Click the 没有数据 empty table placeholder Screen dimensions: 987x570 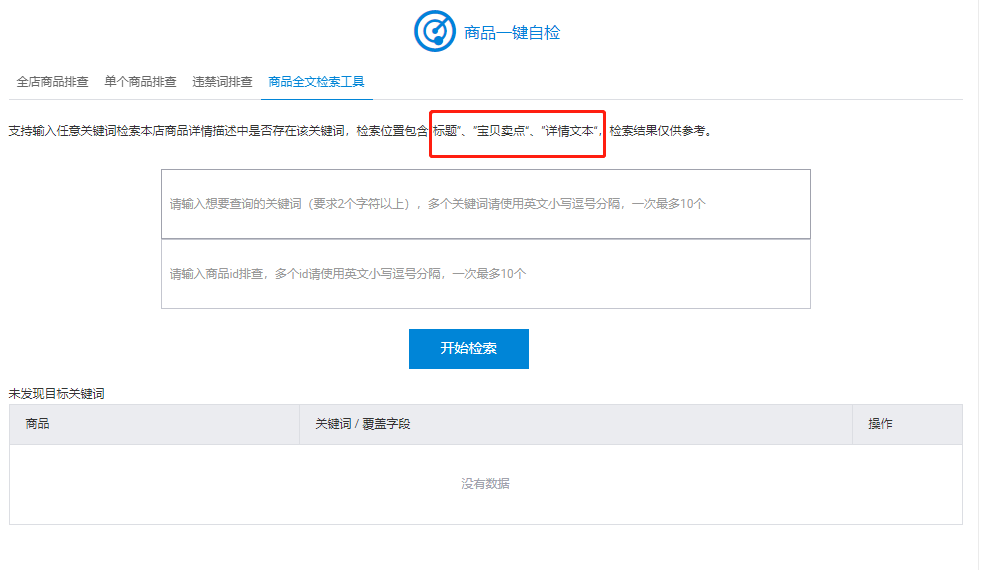tap(485, 484)
